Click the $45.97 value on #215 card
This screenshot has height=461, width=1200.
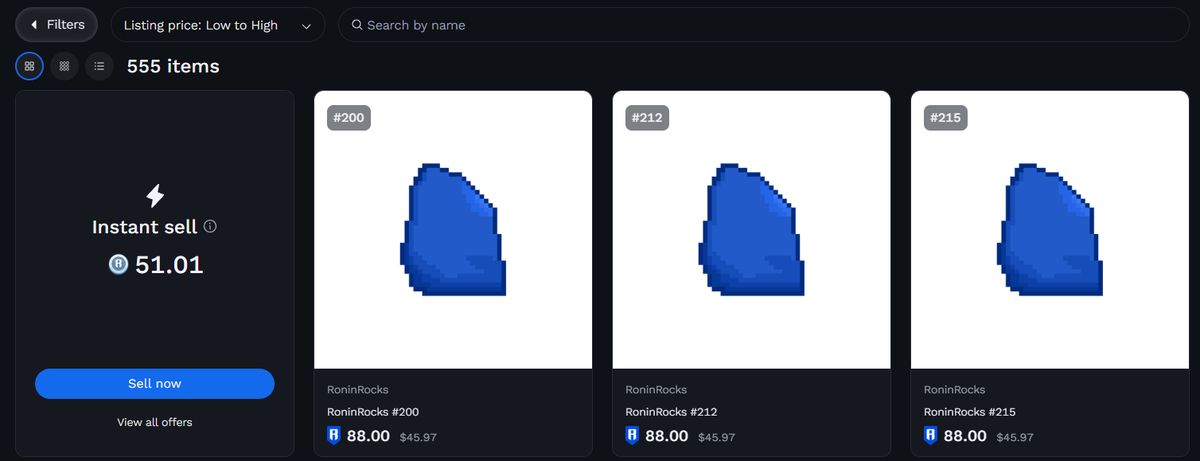1016,437
